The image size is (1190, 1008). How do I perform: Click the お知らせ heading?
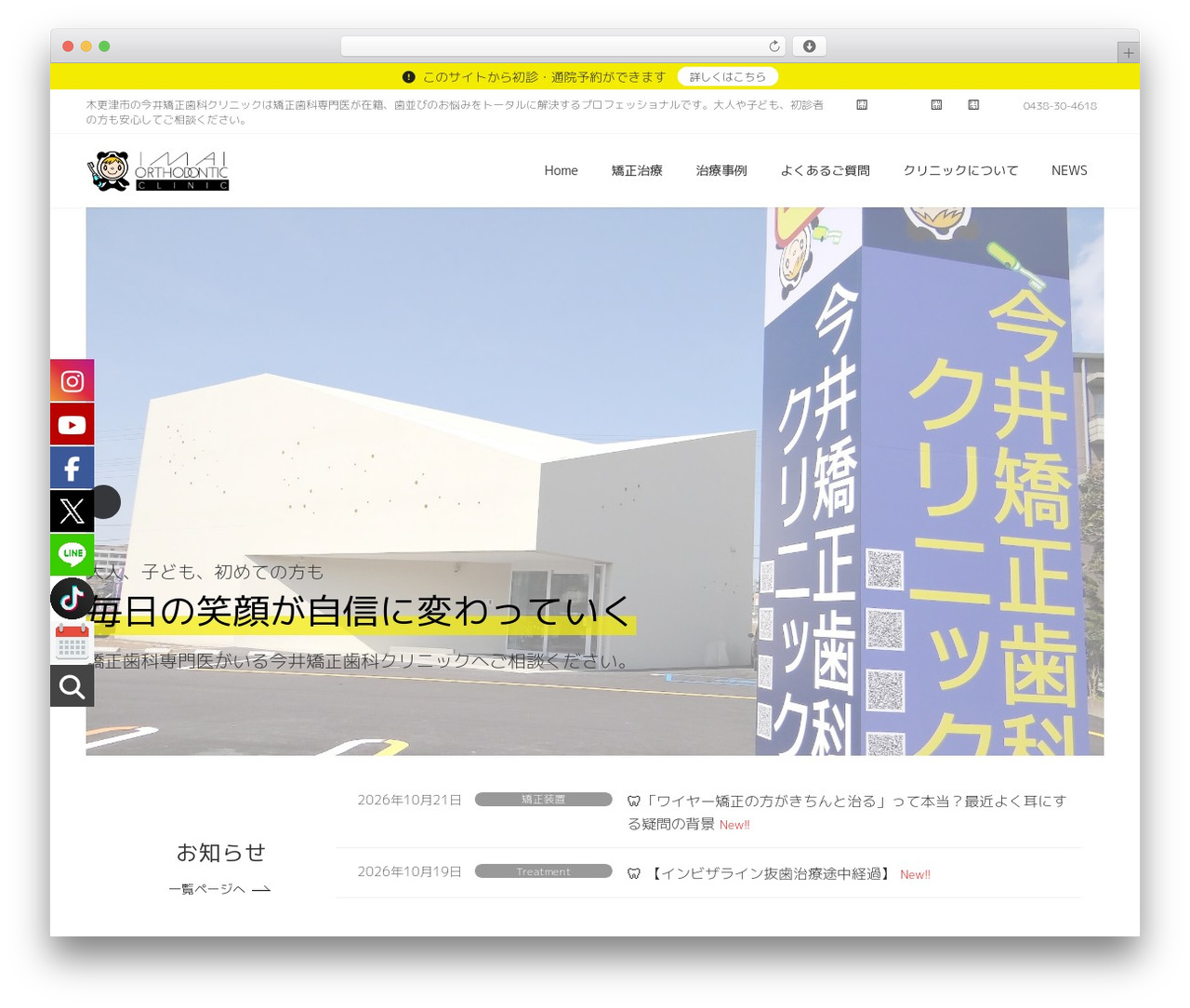(x=221, y=853)
